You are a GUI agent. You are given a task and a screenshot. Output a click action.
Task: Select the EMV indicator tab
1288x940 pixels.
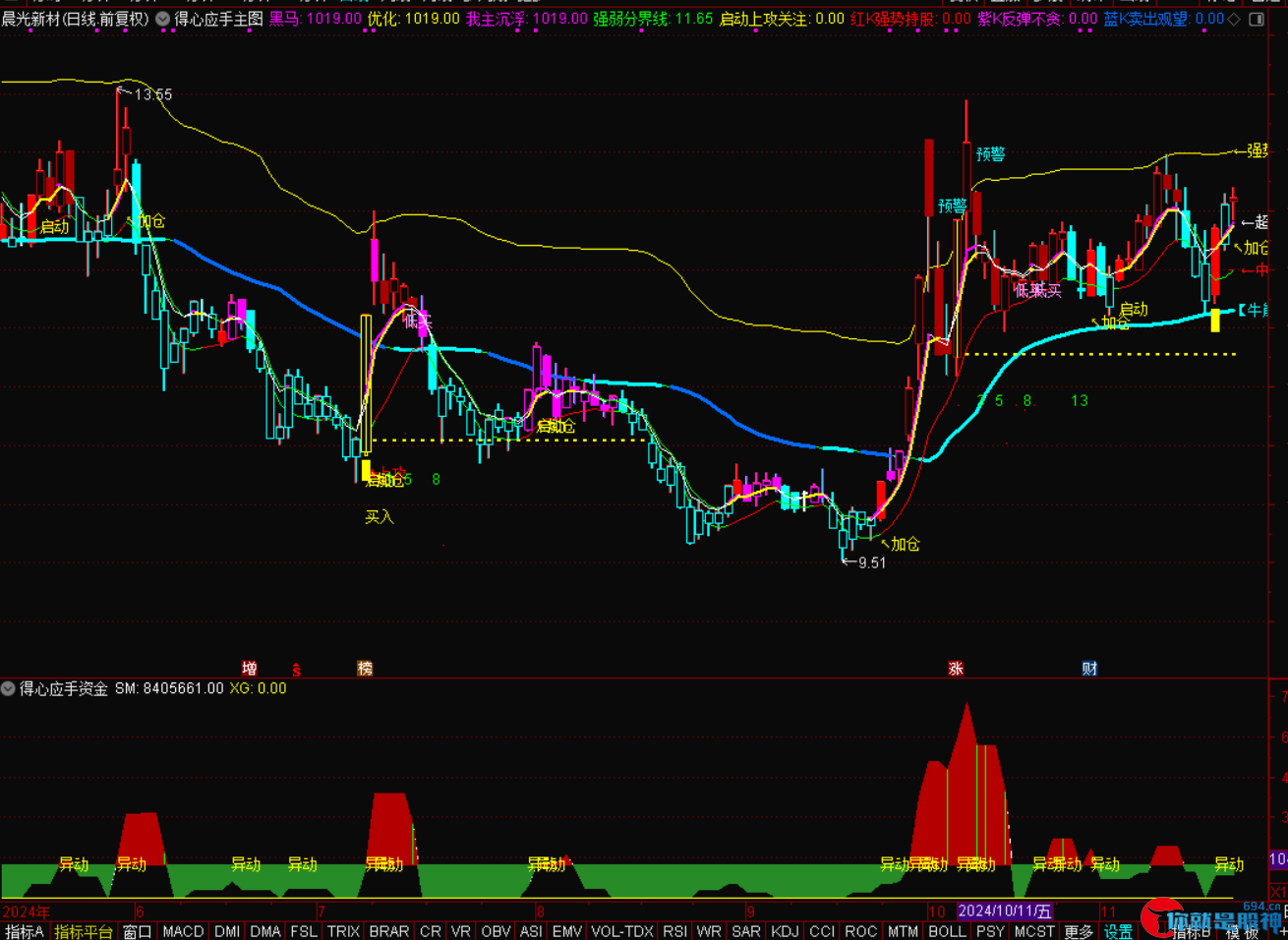click(x=567, y=931)
